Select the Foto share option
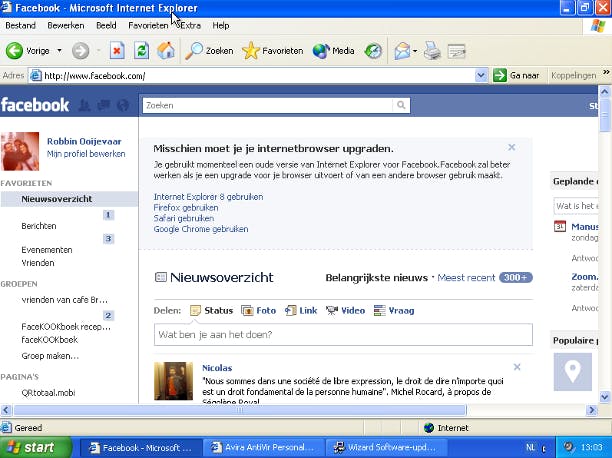The image size is (612, 458). coord(258,310)
